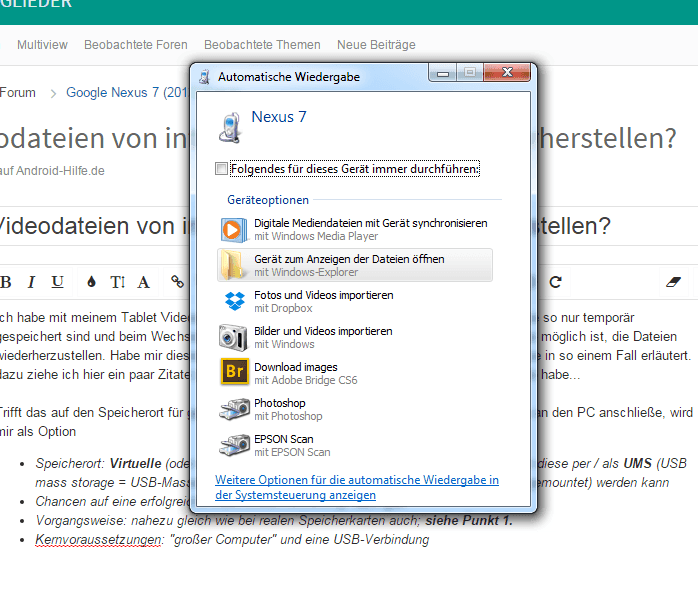Click the Windows camera import icon
This screenshot has width=698, height=602.
tap(233, 337)
